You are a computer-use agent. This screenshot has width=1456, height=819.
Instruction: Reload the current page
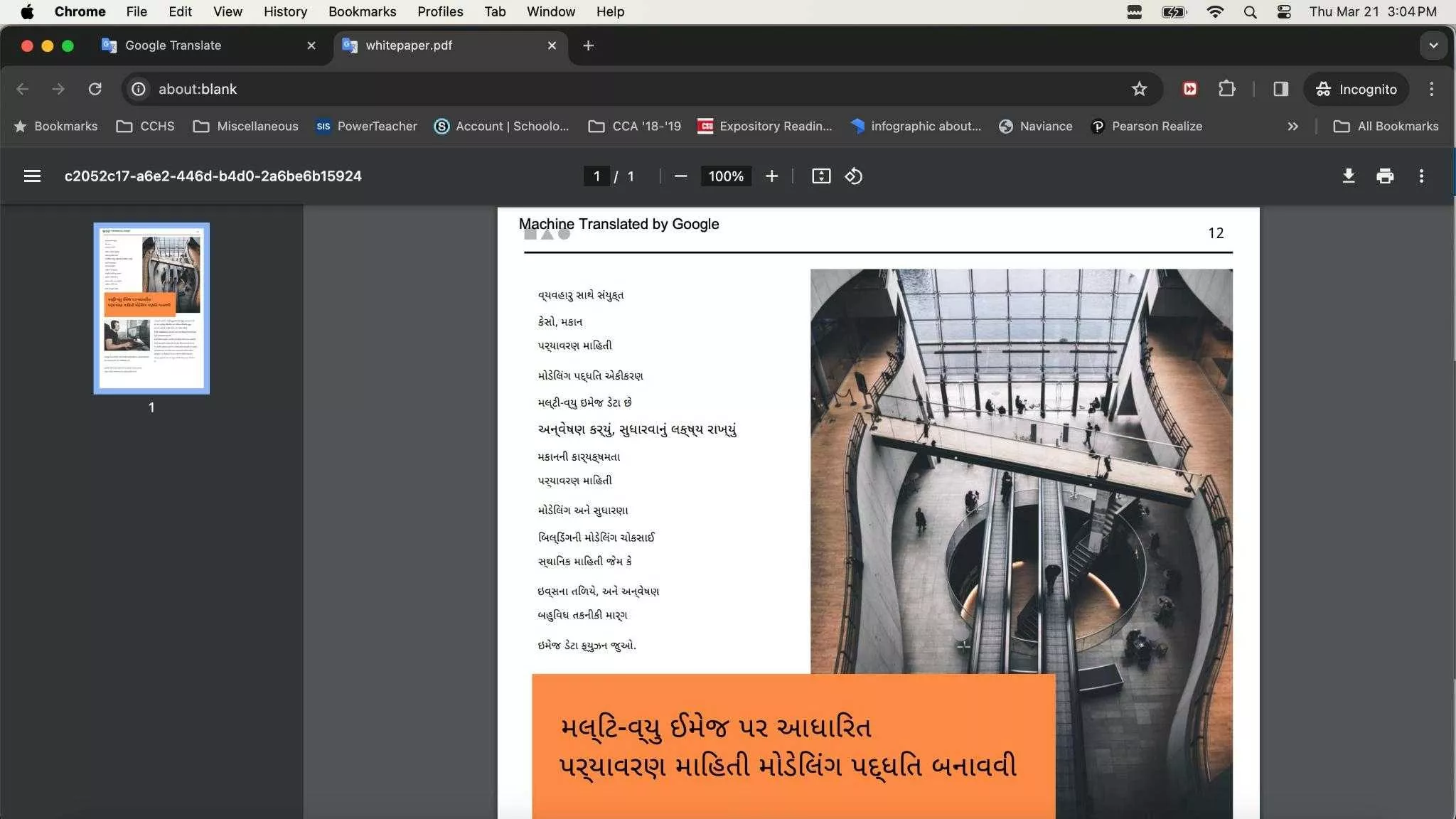click(96, 89)
